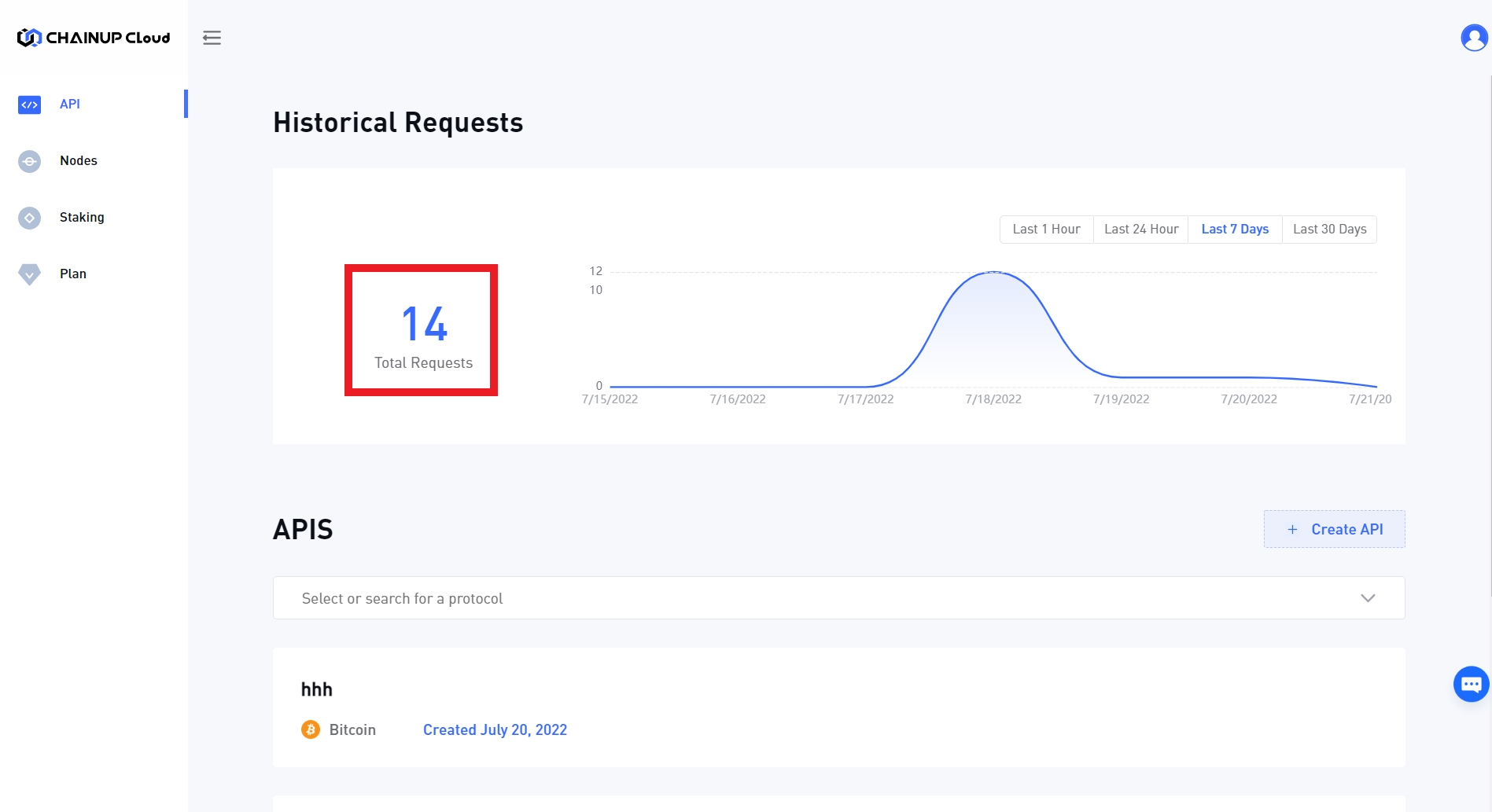The height and width of the screenshot is (812, 1492).
Task: Select the Last 7 Days range
Action: [1235, 230]
